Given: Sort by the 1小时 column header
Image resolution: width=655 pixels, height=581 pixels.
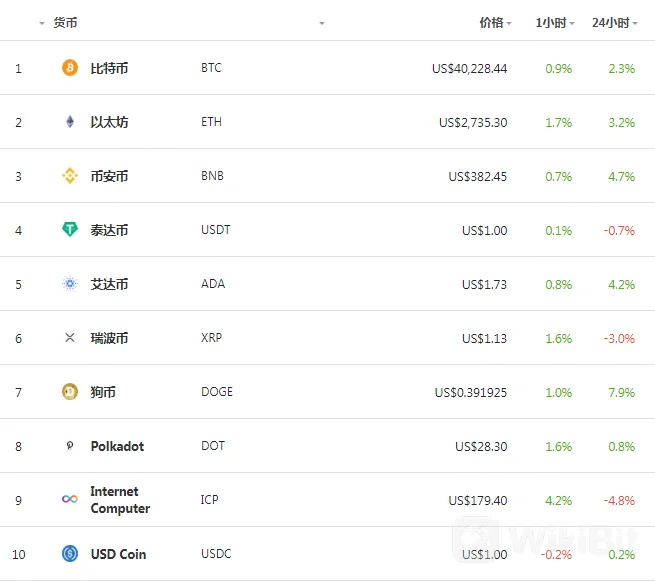Looking at the screenshot, I should coord(550,22).
